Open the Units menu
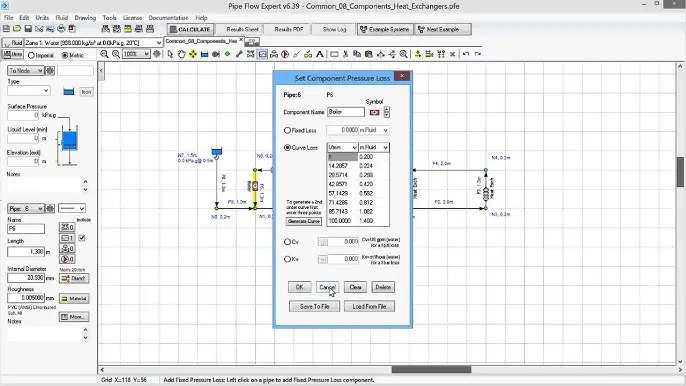 [42, 18]
